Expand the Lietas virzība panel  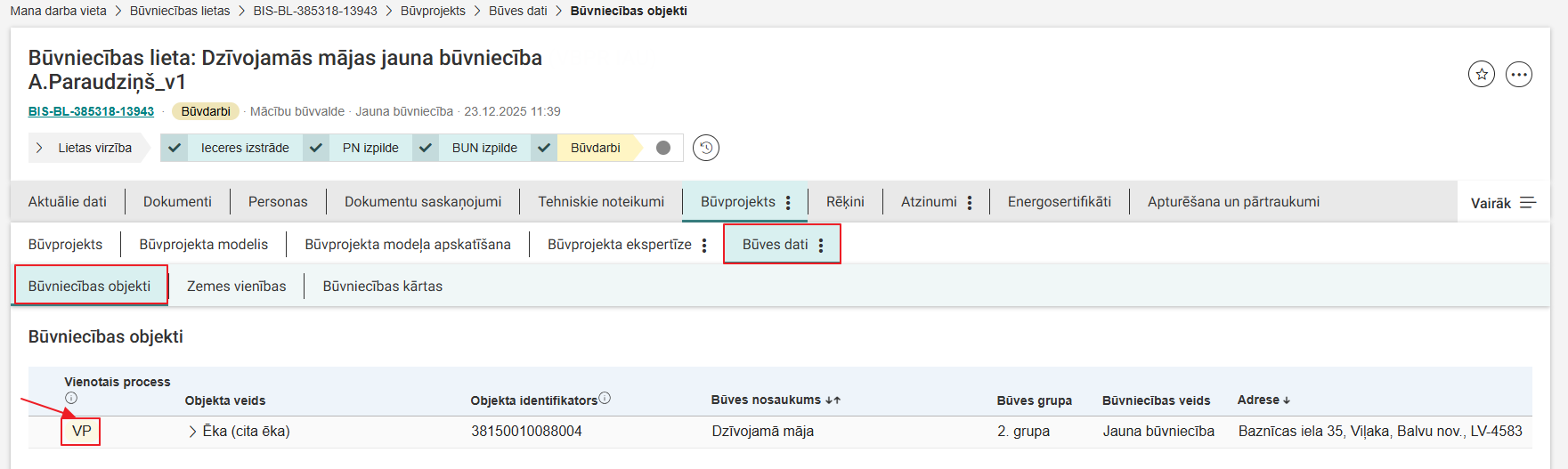(39, 148)
